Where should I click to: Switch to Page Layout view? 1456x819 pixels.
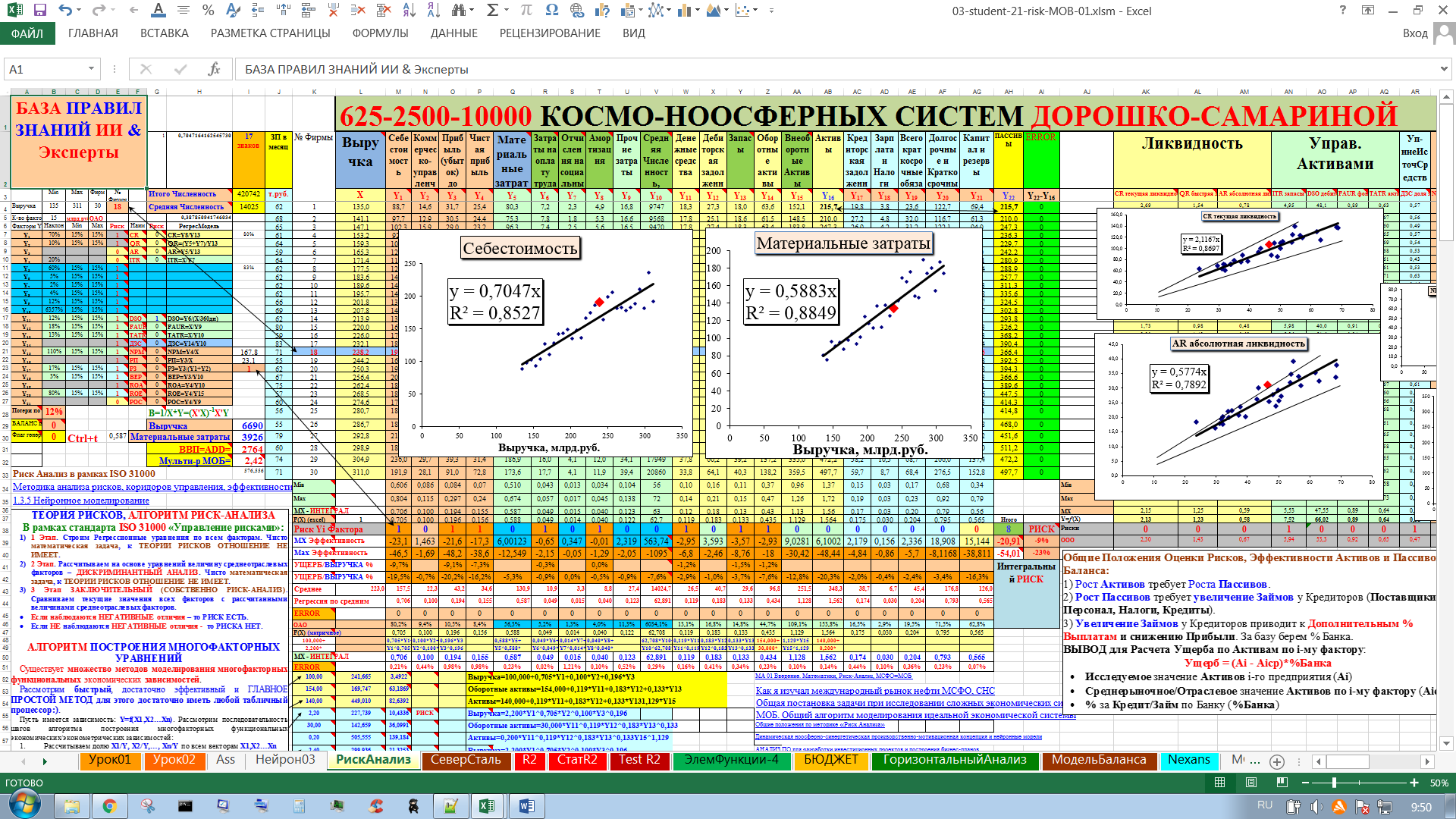[1251, 783]
